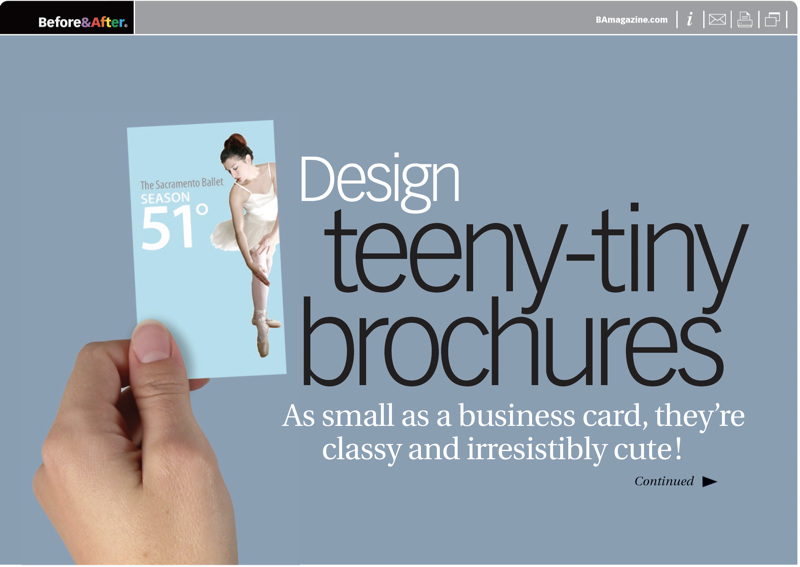The image size is (800, 567).
Task: Click the large '51' number on card
Action: click(x=167, y=229)
